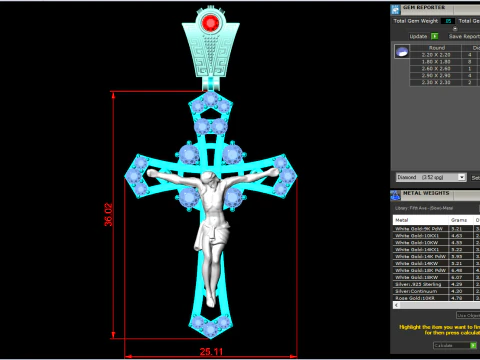Select the White Gold:14K PdW row
The width and height of the screenshot is (480, 360).
pyautogui.click(x=437, y=257)
